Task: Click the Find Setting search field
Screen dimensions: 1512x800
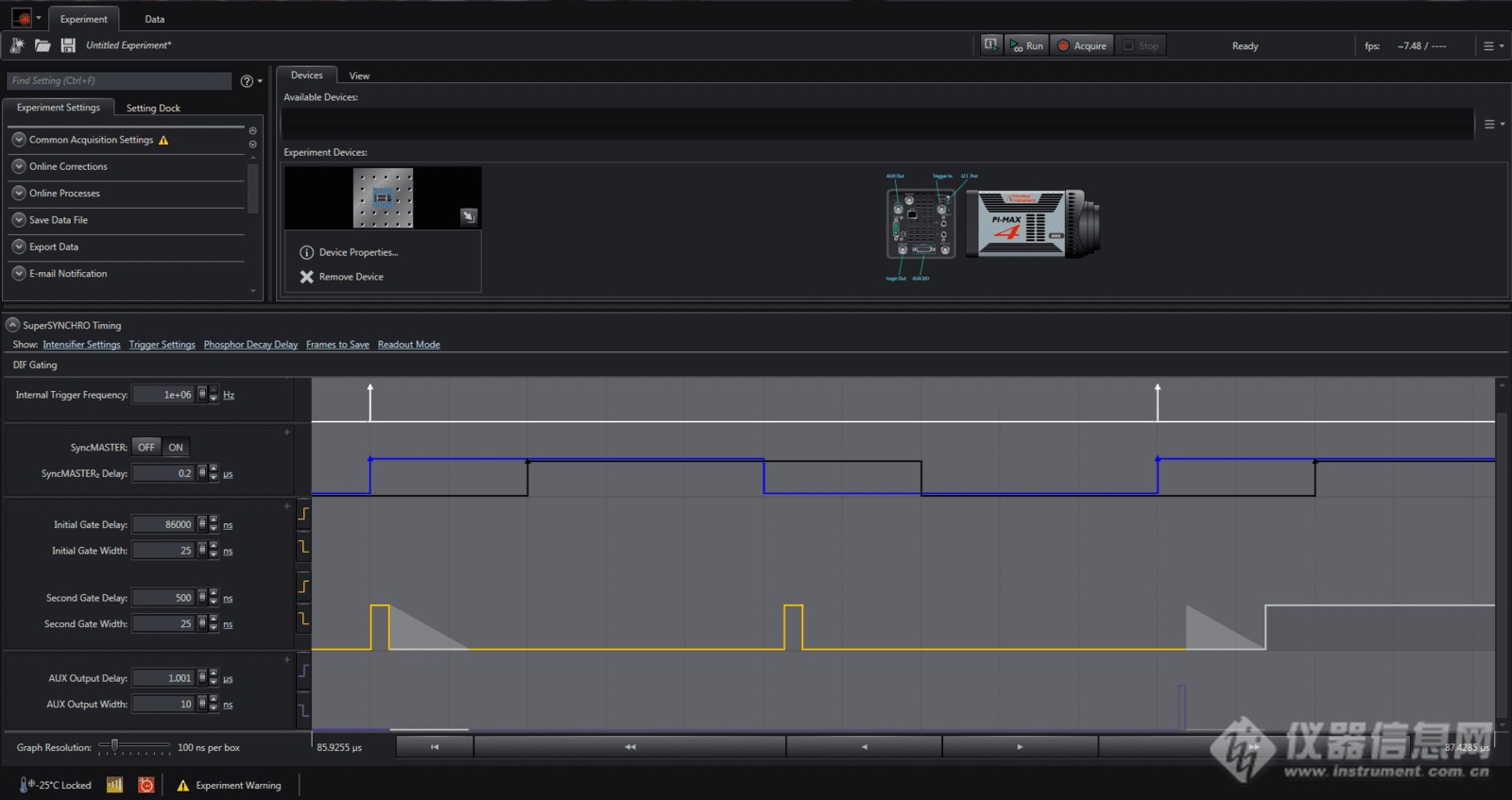Action: (119, 81)
